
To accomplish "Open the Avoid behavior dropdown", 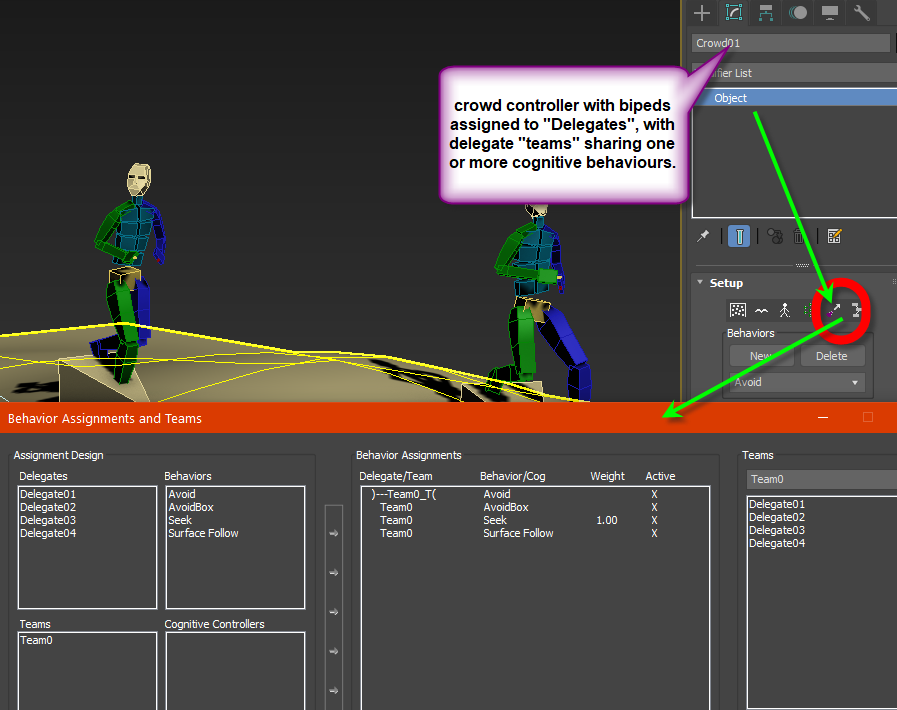I will [x=795, y=382].
